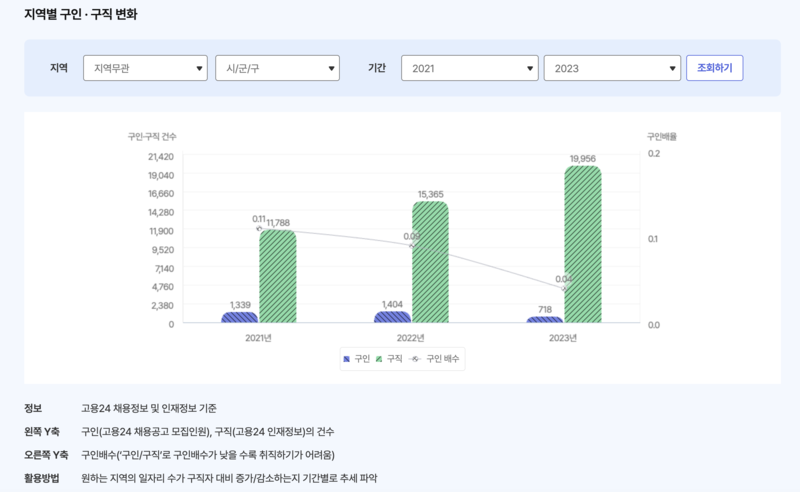800x492 pixels.
Task: Open the 시/군/구 district dropdown
Action: 278,68
